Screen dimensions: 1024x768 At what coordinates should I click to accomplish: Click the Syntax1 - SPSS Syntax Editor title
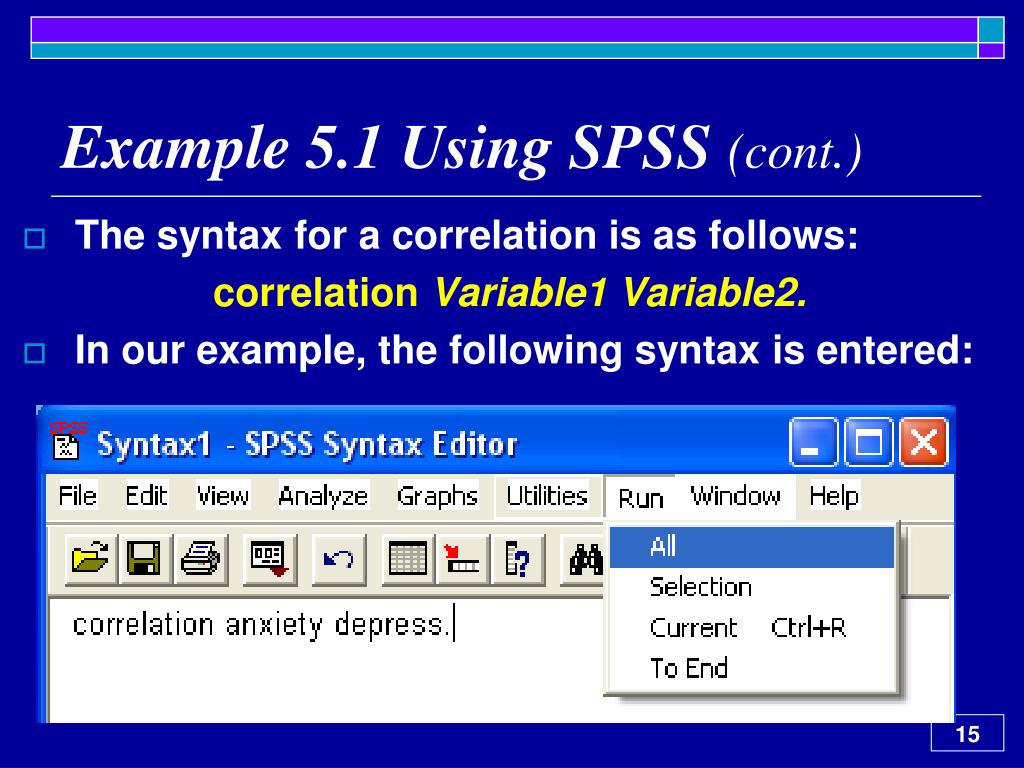coord(307,445)
